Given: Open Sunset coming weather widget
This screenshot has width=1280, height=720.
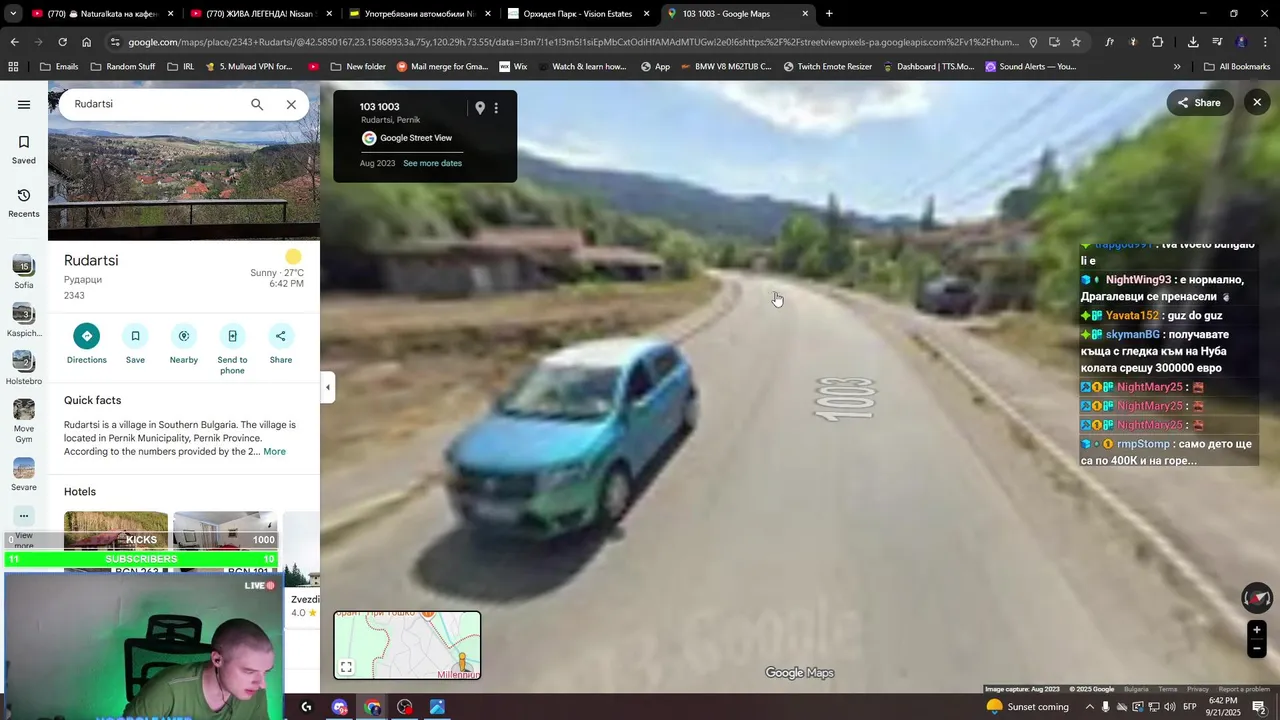Looking at the screenshot, I should 1028,707.
